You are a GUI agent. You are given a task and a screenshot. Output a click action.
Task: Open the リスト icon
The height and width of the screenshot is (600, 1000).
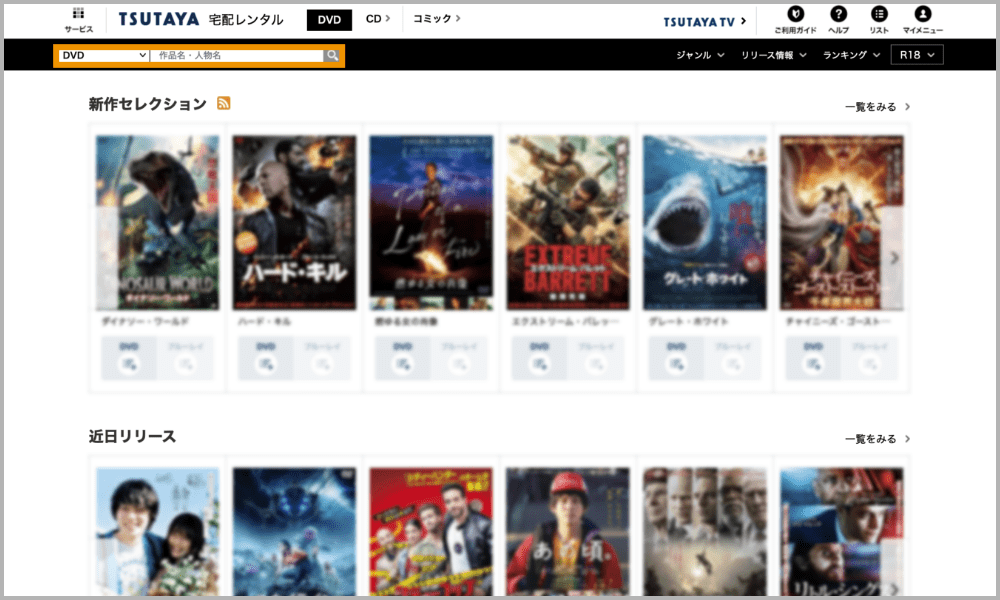click(x=879, y=14)
